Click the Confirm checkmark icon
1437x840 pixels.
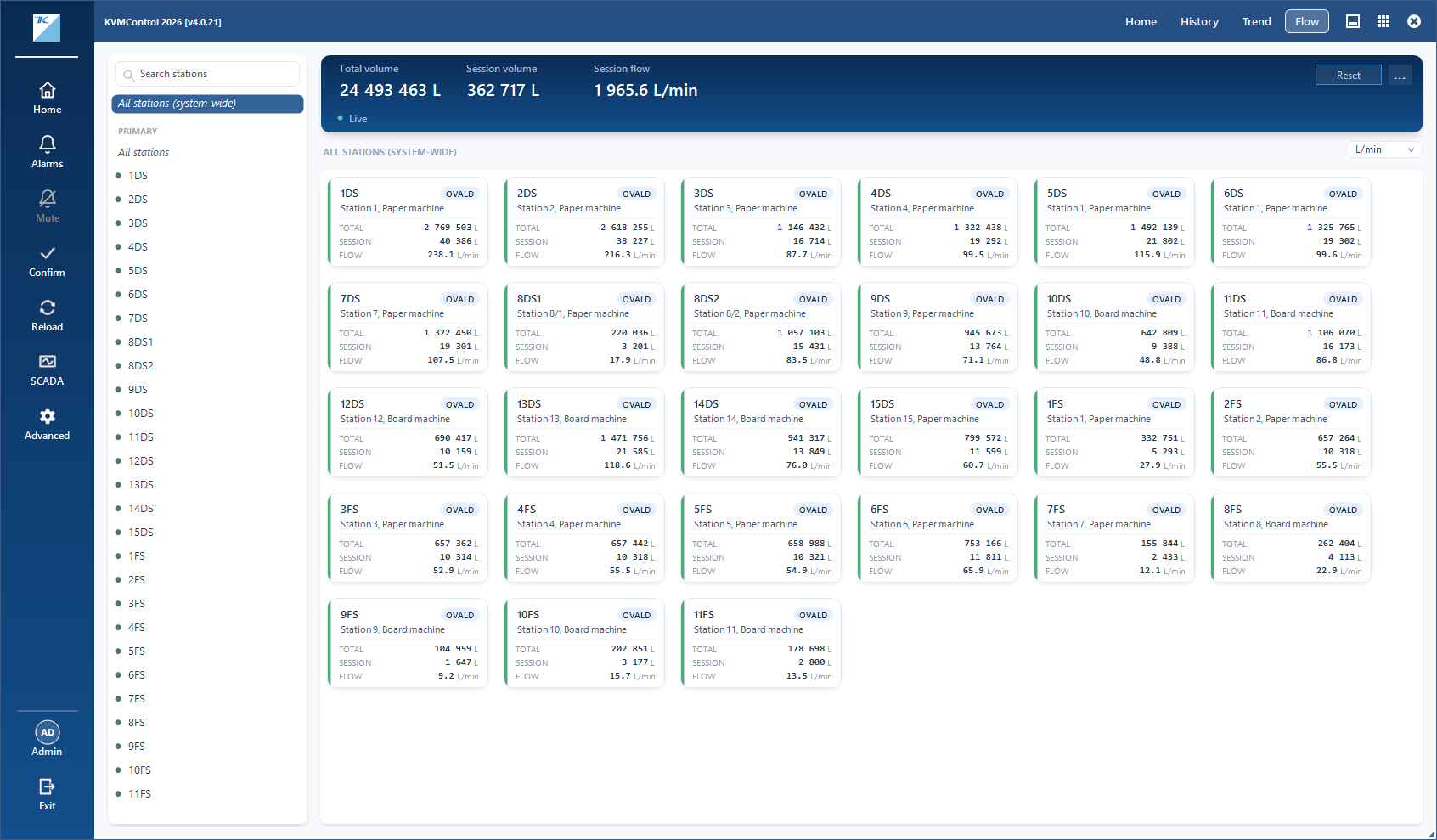48,253
